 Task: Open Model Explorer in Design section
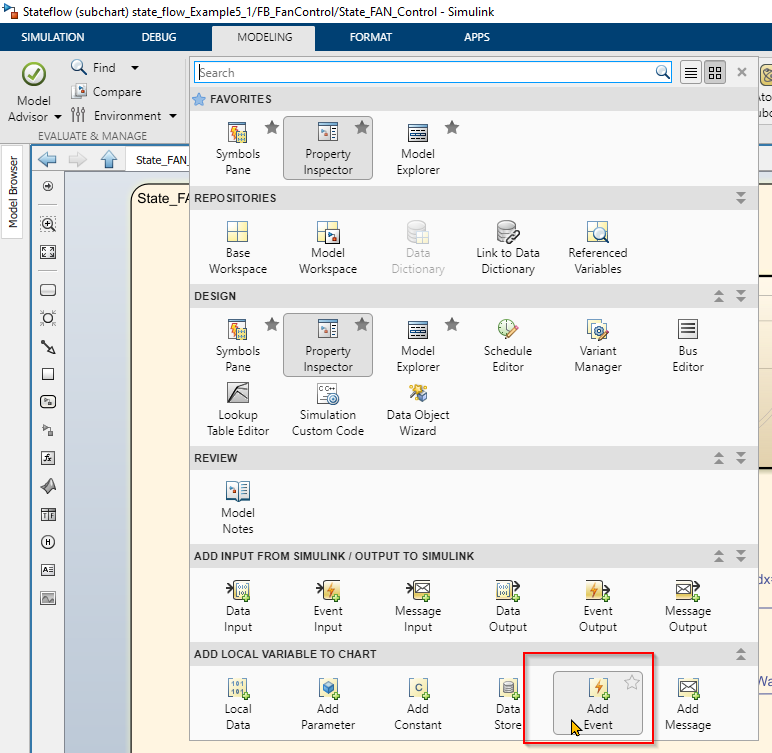[418, 345]
